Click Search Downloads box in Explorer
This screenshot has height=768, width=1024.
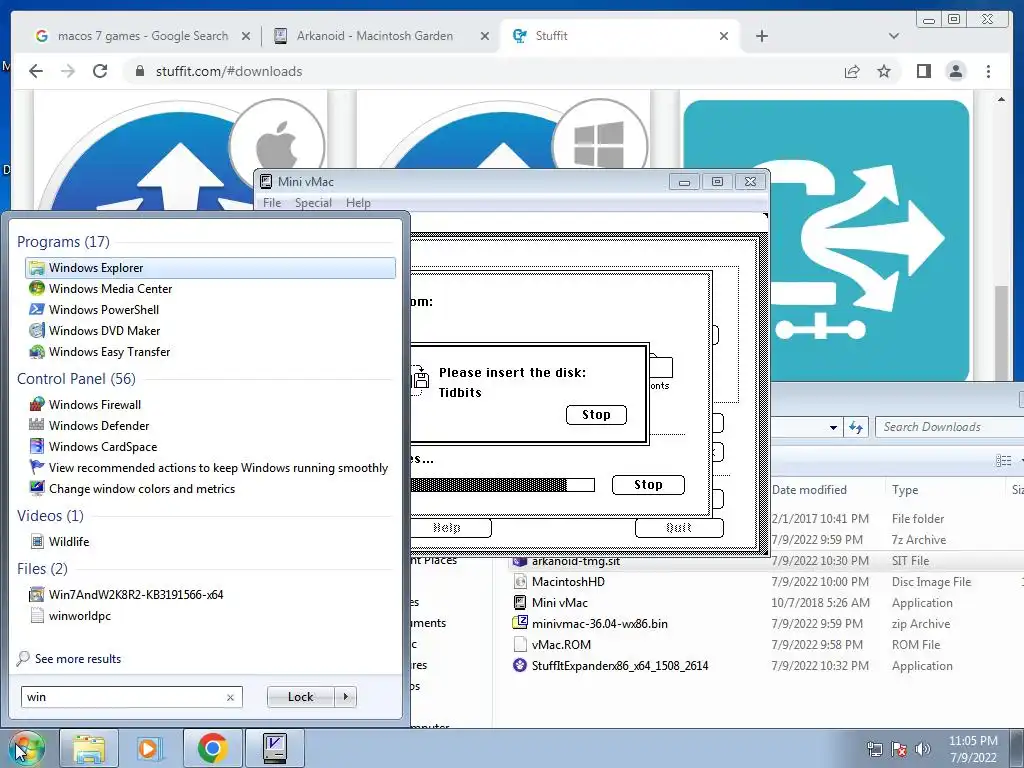pyautogui.click(x=950, y=427)
